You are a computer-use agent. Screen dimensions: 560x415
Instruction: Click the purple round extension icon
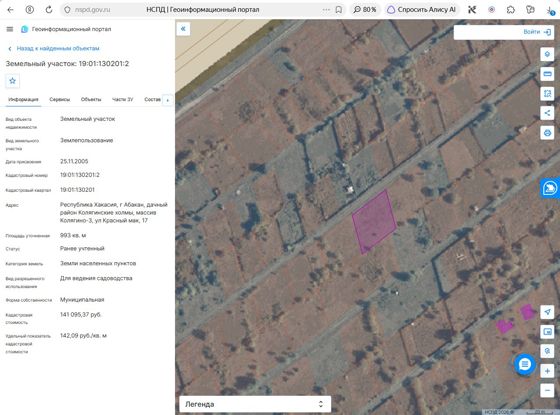[491, 10]
